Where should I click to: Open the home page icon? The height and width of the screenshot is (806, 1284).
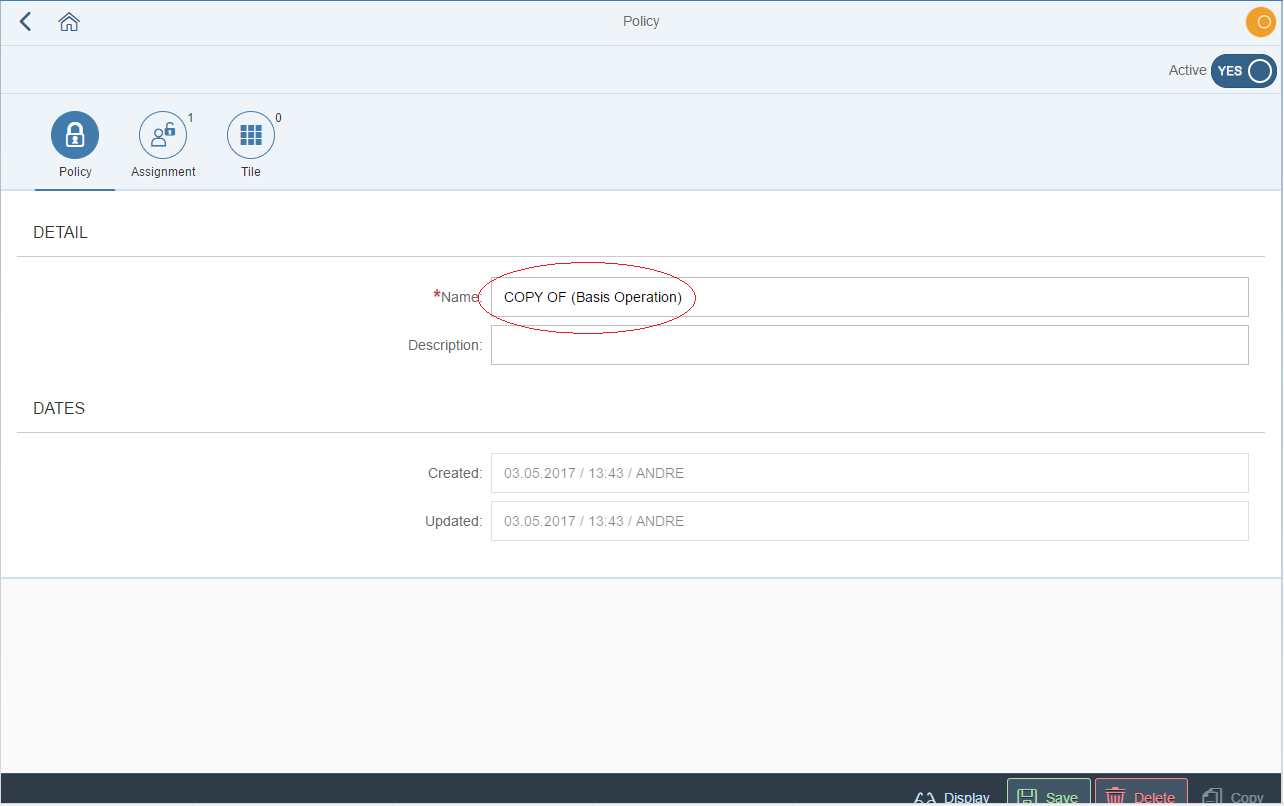(69, 21)
